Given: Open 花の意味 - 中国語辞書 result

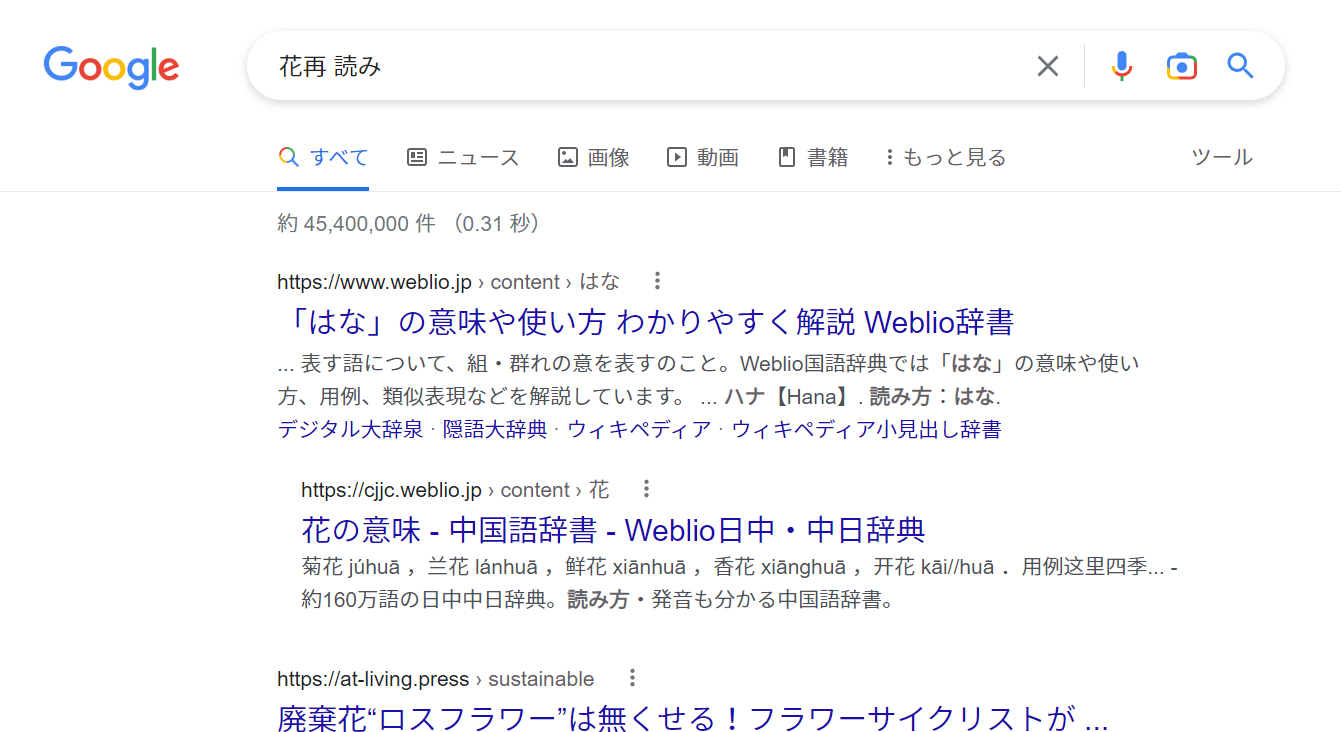Looking at the screenshot, I should pos(613,529).
